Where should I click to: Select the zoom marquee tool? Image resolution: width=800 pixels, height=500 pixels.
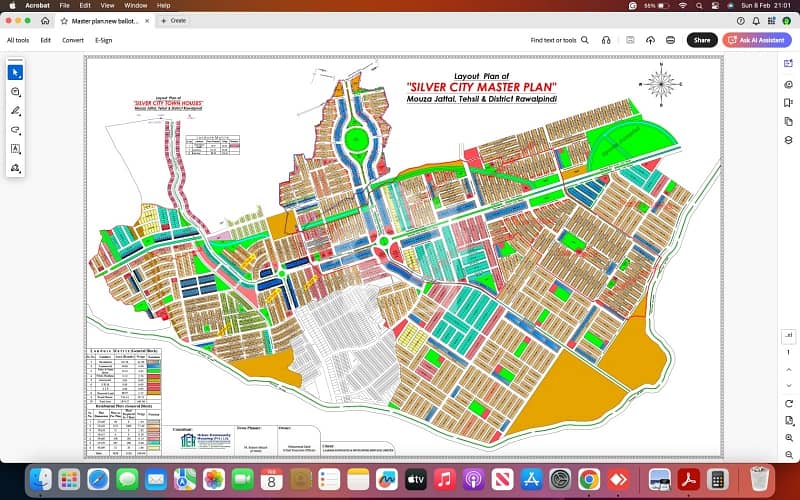pyautogui.click(x=15, y=92)
